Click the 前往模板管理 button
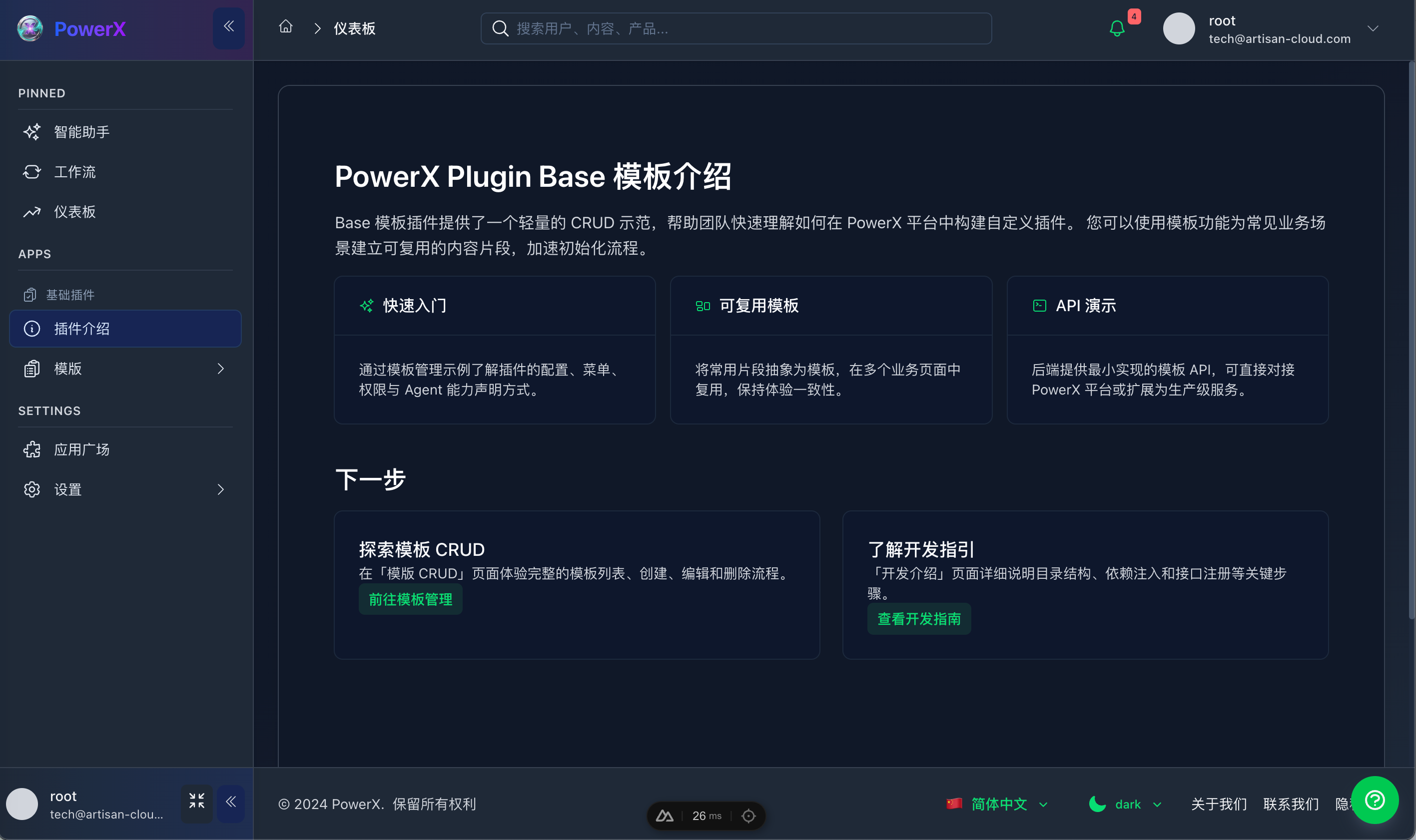This screenshot has width=1416, height=840. pyautogui.click(x=411, y=599)
